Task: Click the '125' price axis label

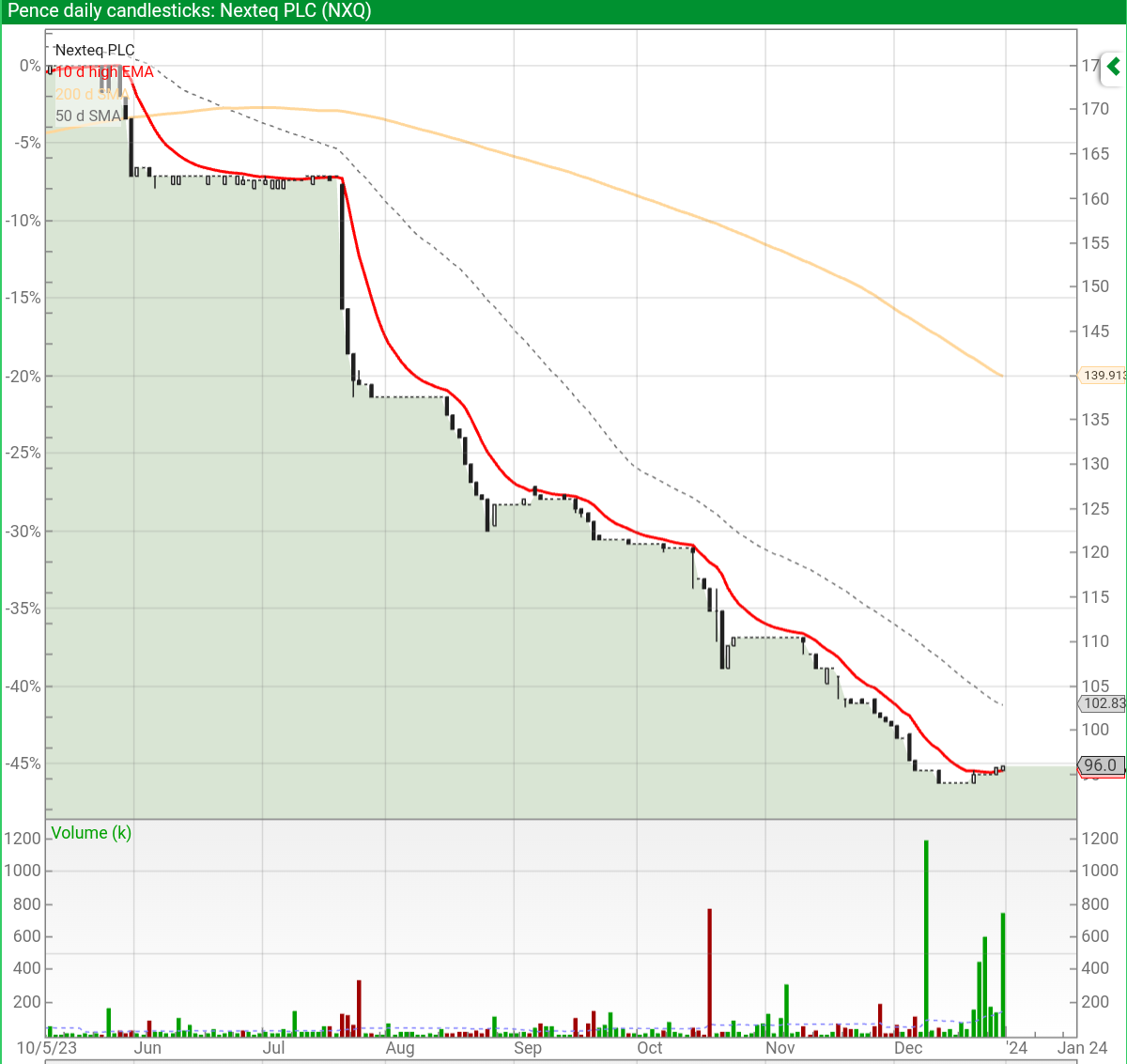Action: [1095, 509]
